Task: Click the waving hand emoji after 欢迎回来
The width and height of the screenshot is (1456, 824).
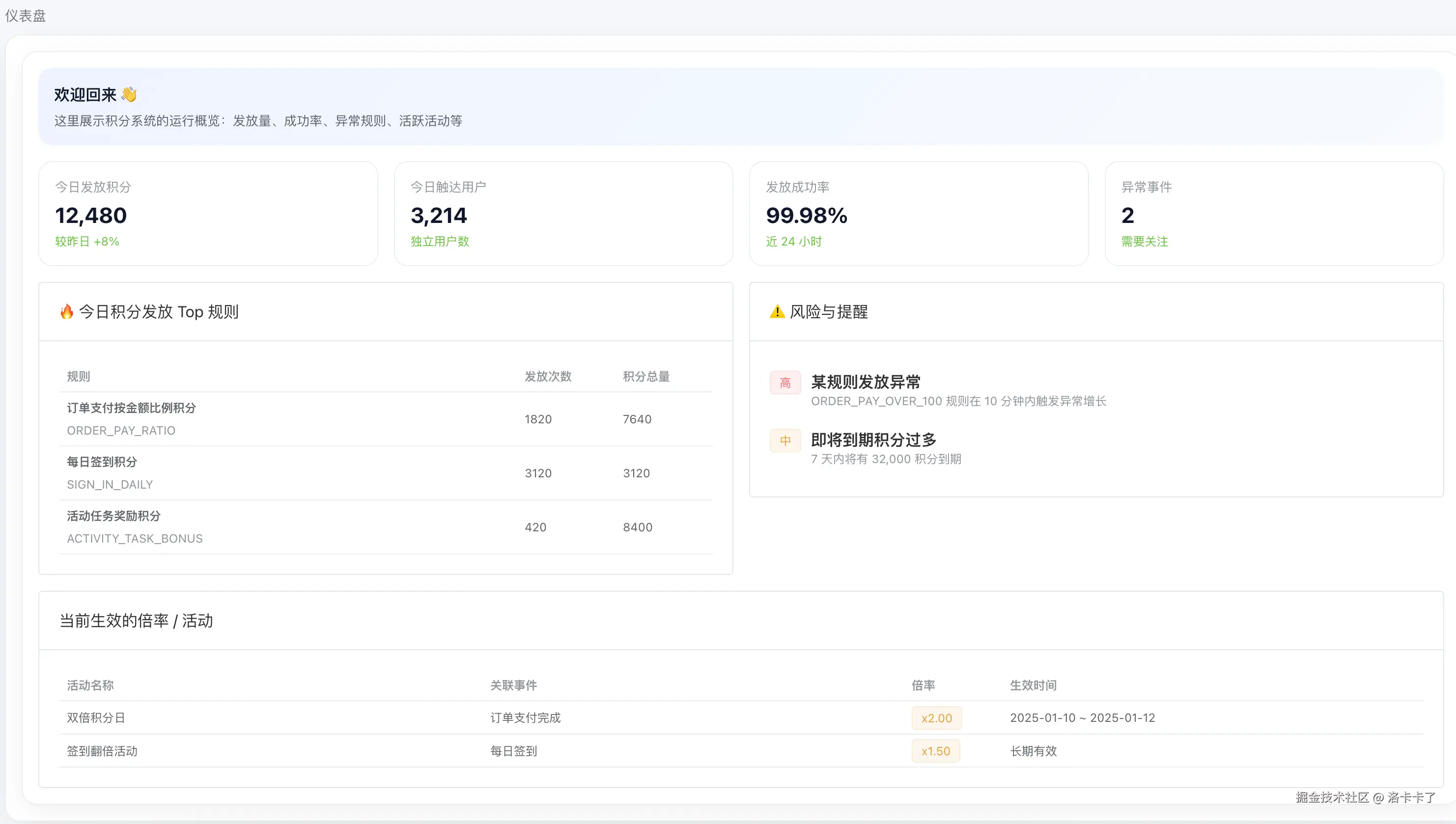Action: tap(129, 94)
